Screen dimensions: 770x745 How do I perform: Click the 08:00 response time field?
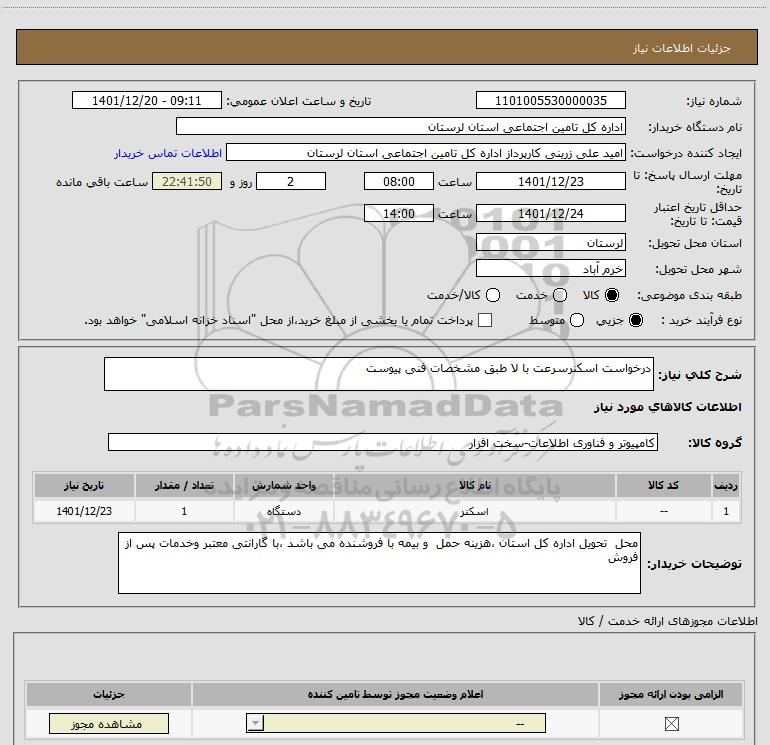[x=399, y=181]
